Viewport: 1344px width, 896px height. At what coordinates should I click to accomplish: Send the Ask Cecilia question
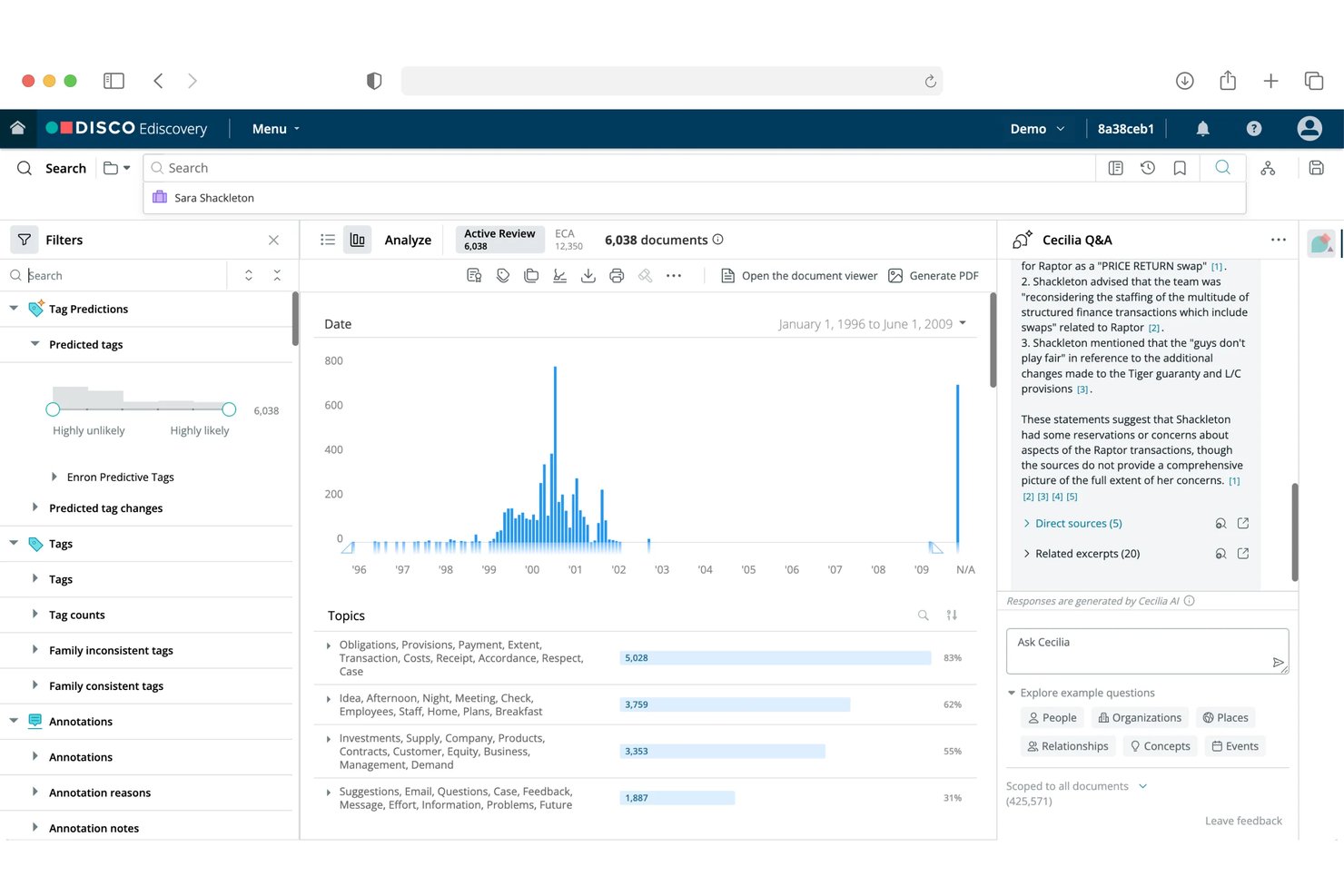(x=1278, y=663)
